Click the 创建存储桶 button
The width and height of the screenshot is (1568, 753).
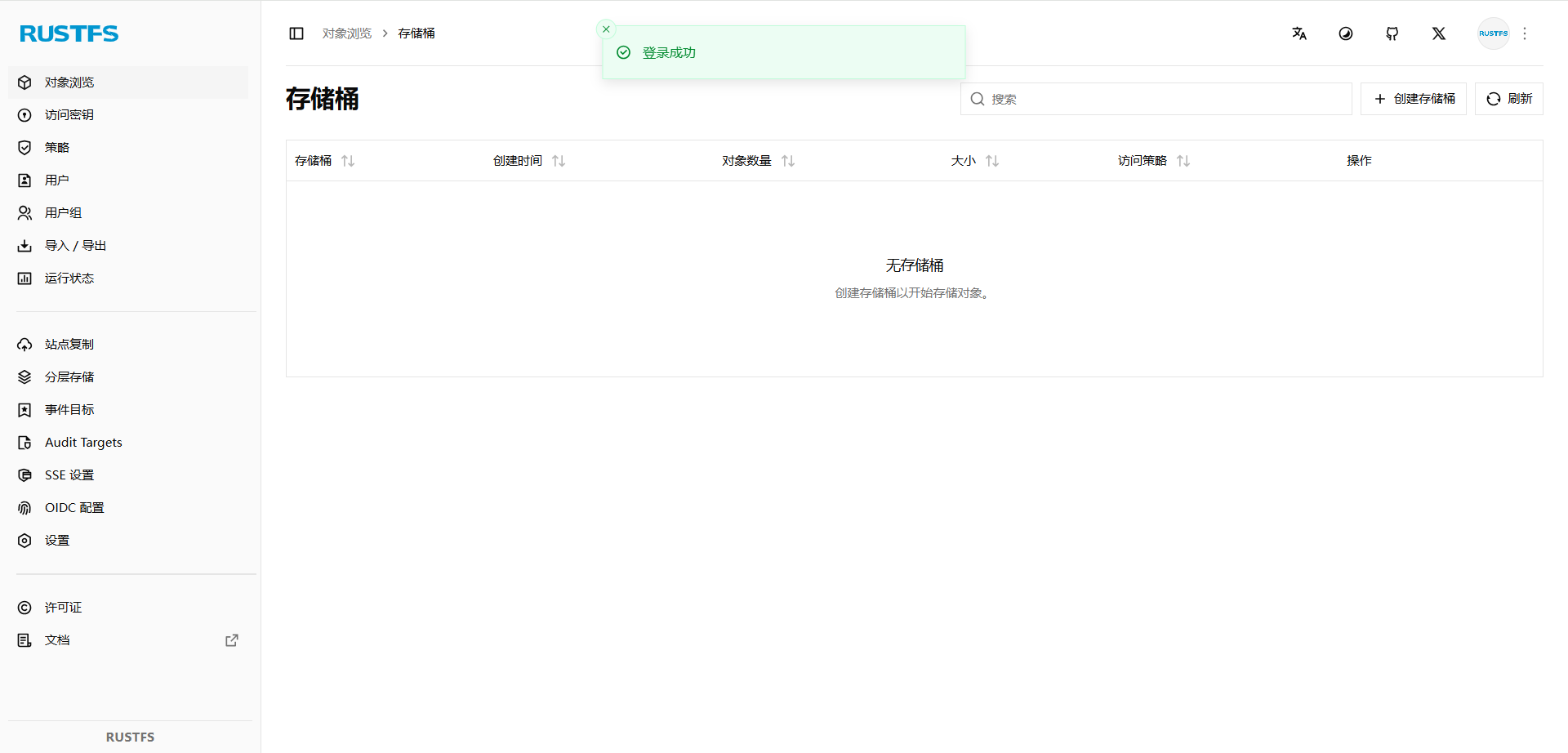pyautogui.click(x=1414, y=99)
